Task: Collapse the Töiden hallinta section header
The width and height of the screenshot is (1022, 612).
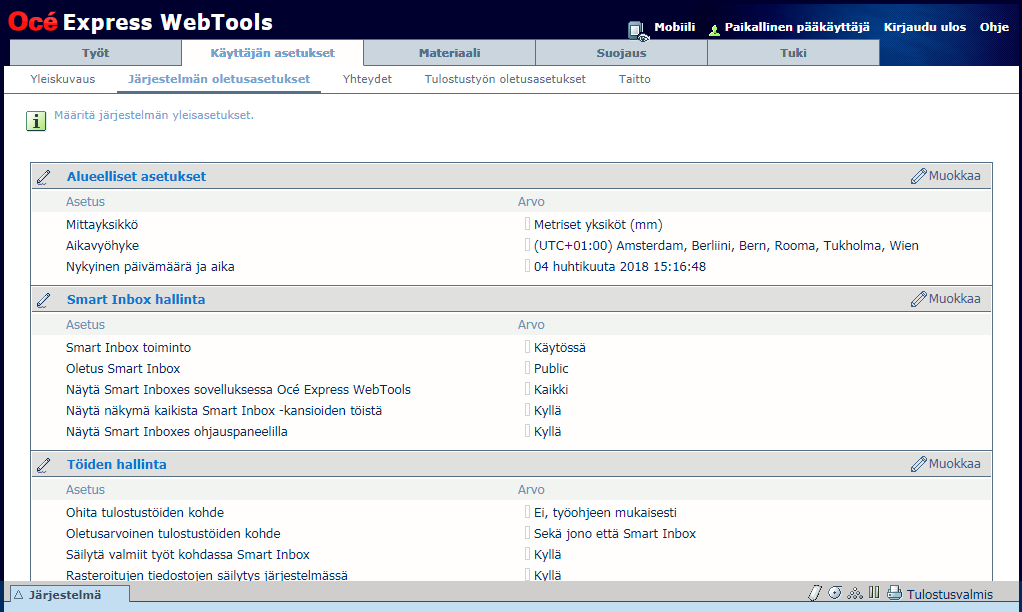Action: tap(116, 464)
